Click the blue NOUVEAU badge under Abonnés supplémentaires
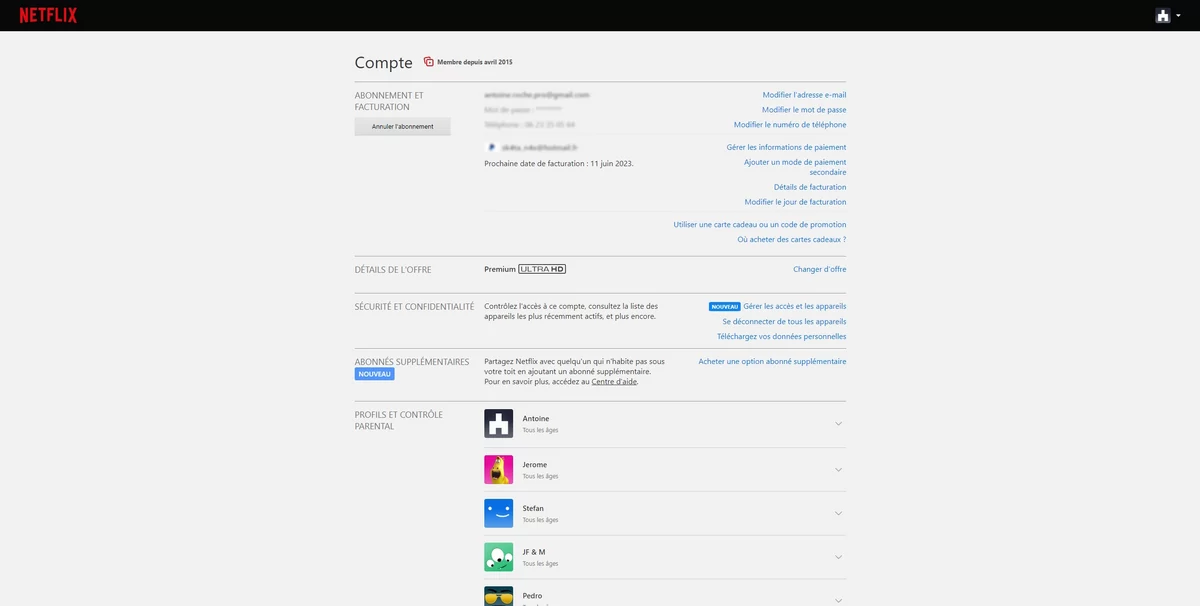Viewport: 1200px width, 606px height. pyautogui.click(x=374, y=374)
